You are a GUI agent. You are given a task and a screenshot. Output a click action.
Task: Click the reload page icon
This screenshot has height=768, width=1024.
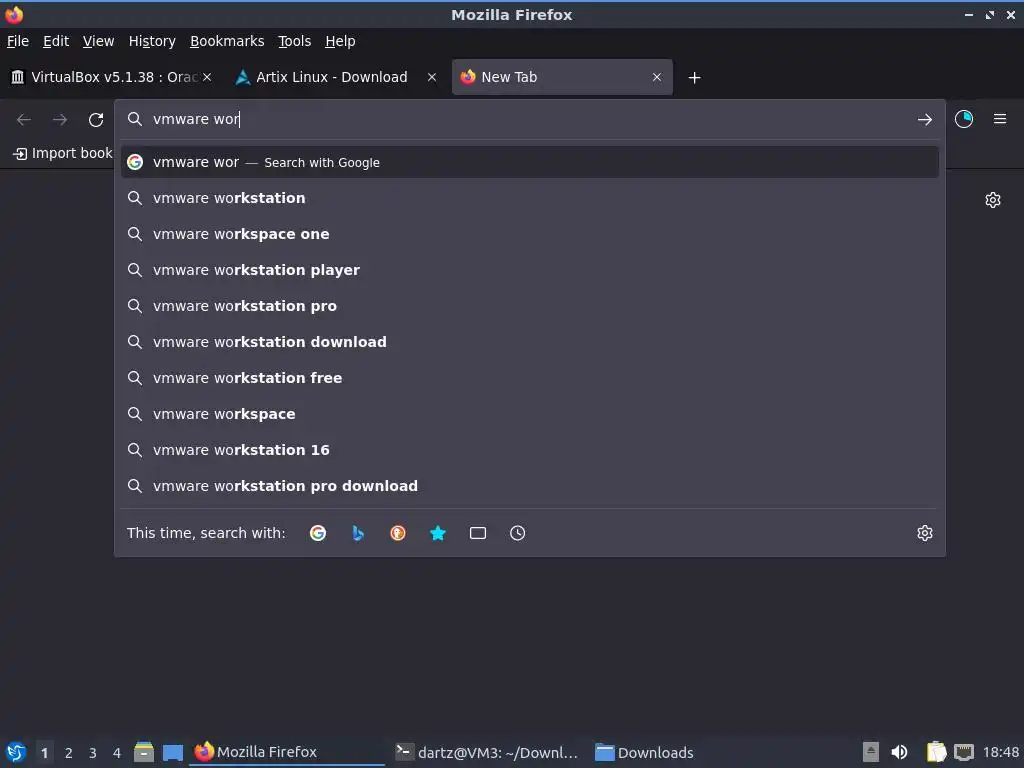tap(96, 120)
